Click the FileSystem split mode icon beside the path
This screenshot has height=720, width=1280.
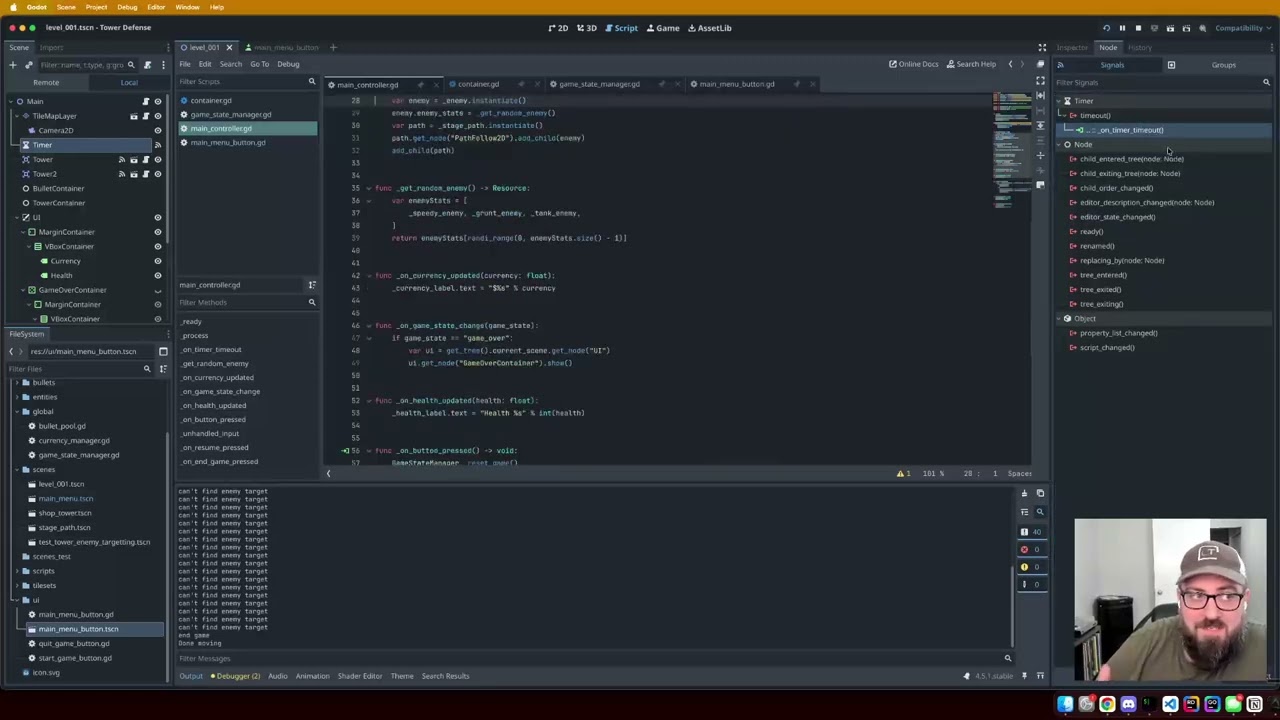163,352
